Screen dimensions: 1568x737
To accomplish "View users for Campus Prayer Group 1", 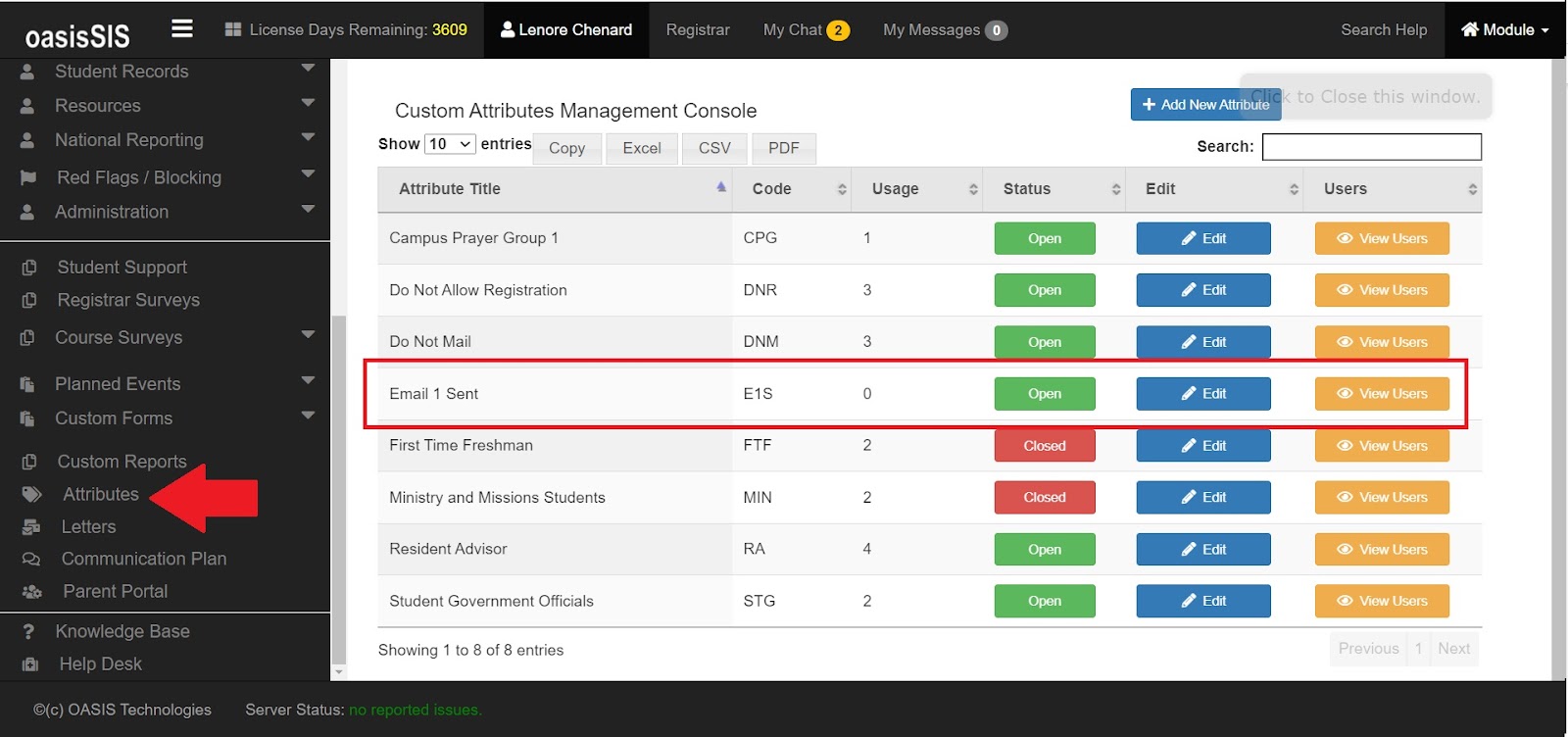I will (1382, 238).
